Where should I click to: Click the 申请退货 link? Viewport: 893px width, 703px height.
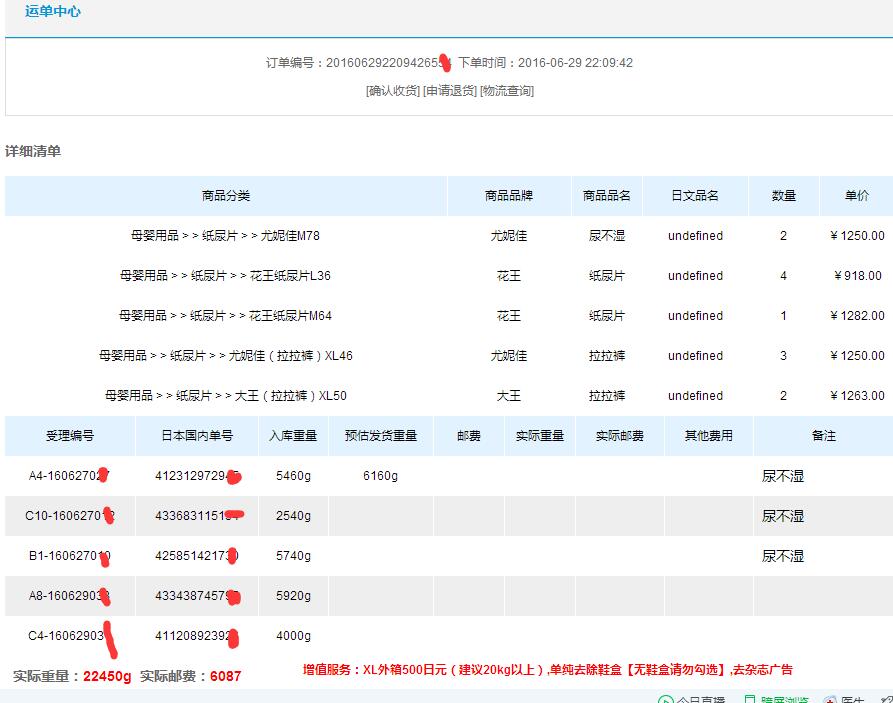coord(450,91)
